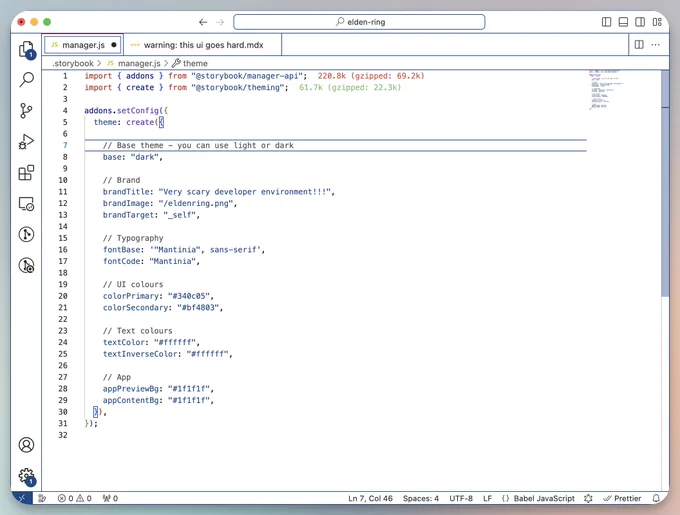Click line number 20 in gutter
The width and height of the screenshot is (680, 515).
(63, 296)
